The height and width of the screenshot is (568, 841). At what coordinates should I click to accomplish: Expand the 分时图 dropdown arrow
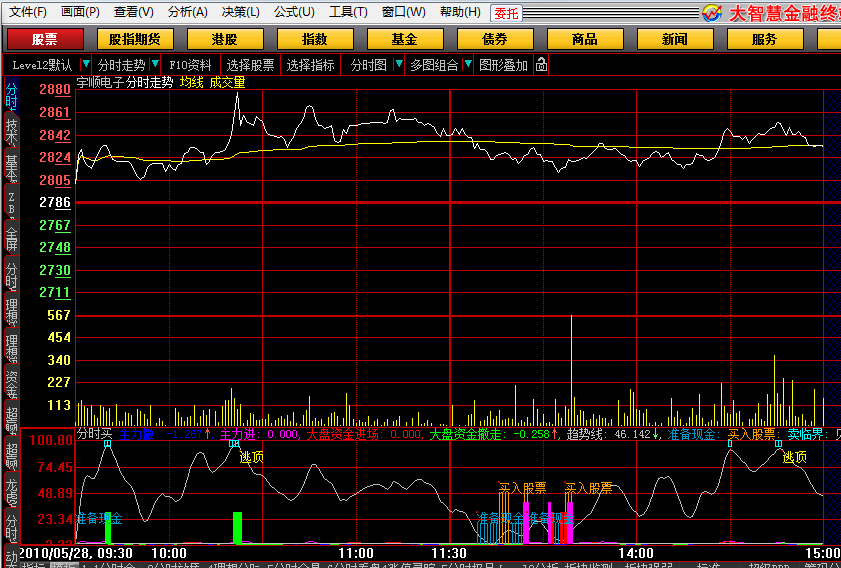point(399,64)
